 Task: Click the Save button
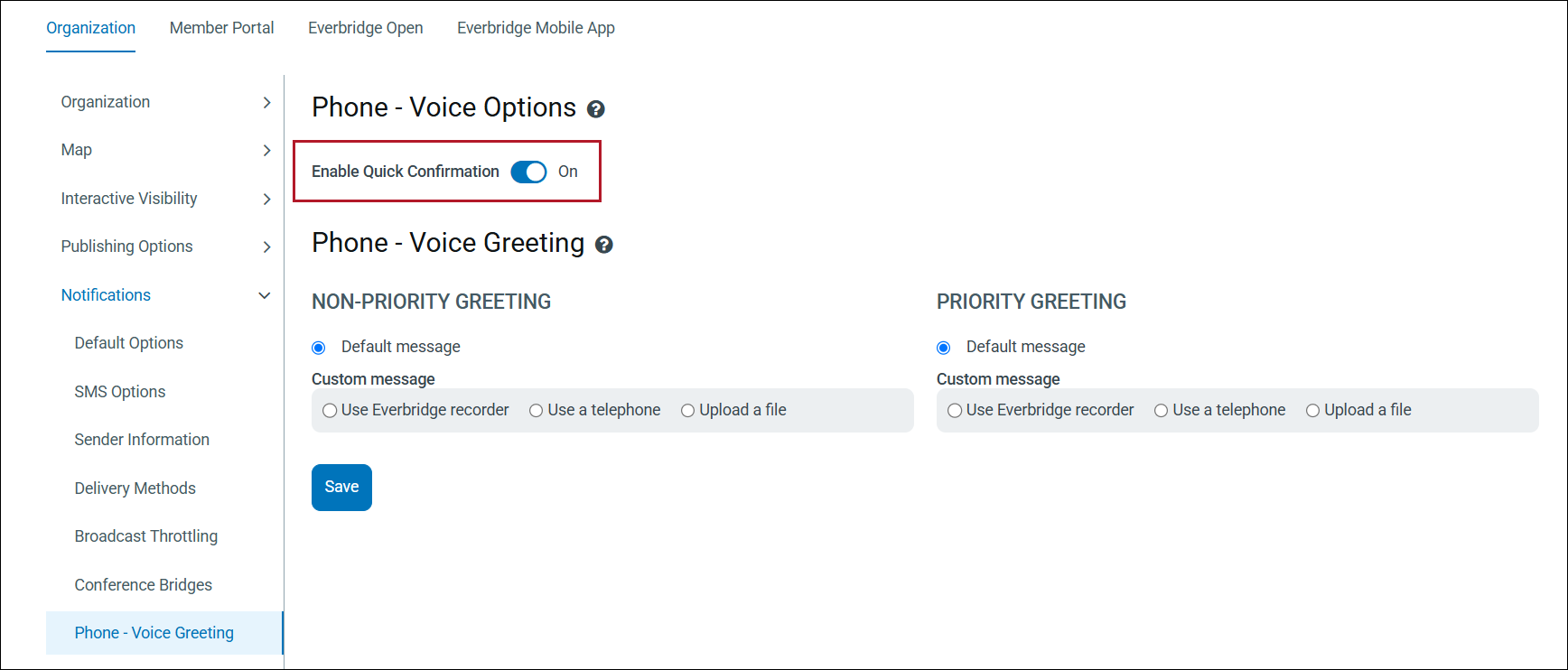click(341, 488)
